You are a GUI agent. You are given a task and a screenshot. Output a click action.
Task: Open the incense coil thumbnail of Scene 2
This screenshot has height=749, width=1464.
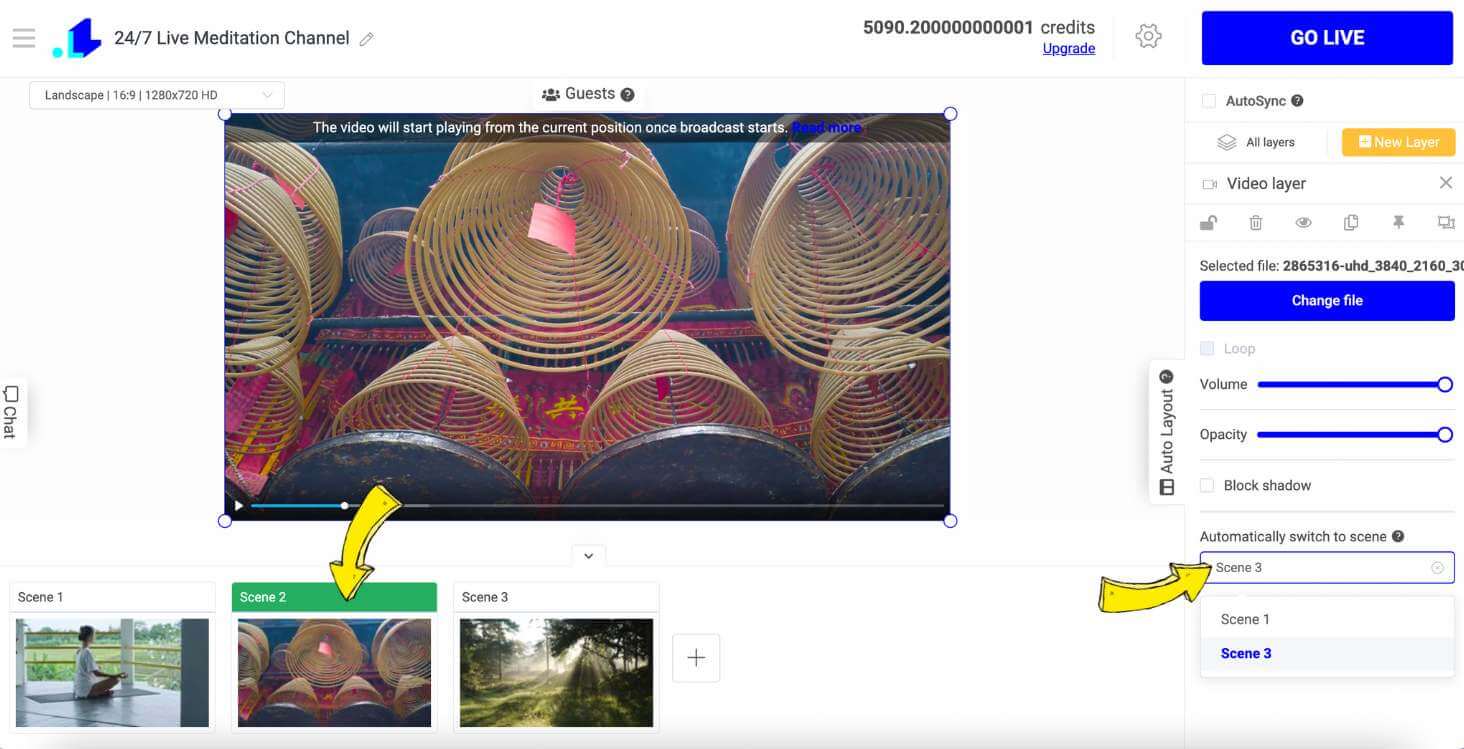pyautogui.click(x=334, y=672)
